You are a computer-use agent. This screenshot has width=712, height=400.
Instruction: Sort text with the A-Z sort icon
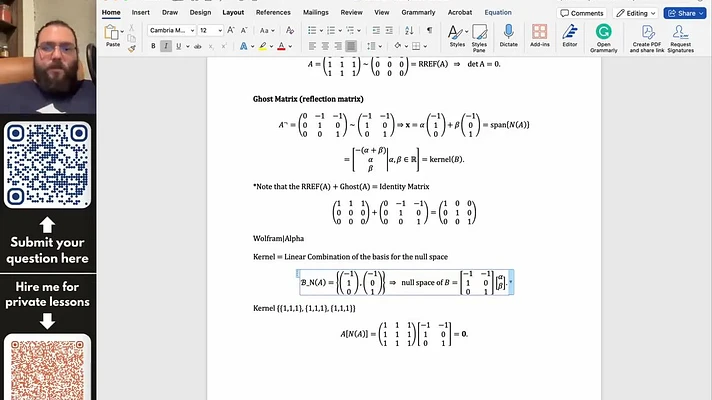click(x=409, y=30)
